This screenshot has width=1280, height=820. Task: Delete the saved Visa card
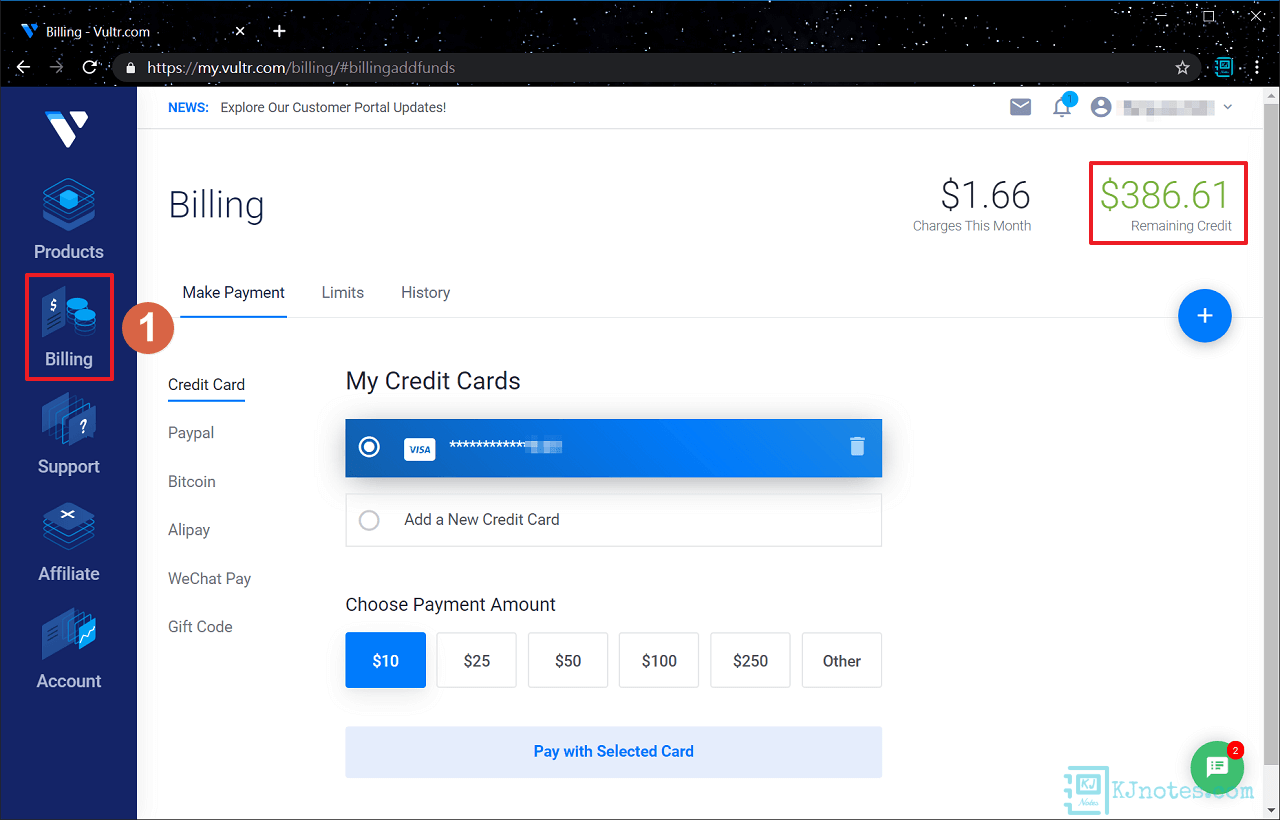pyautogui.click(x=857, y=446)
